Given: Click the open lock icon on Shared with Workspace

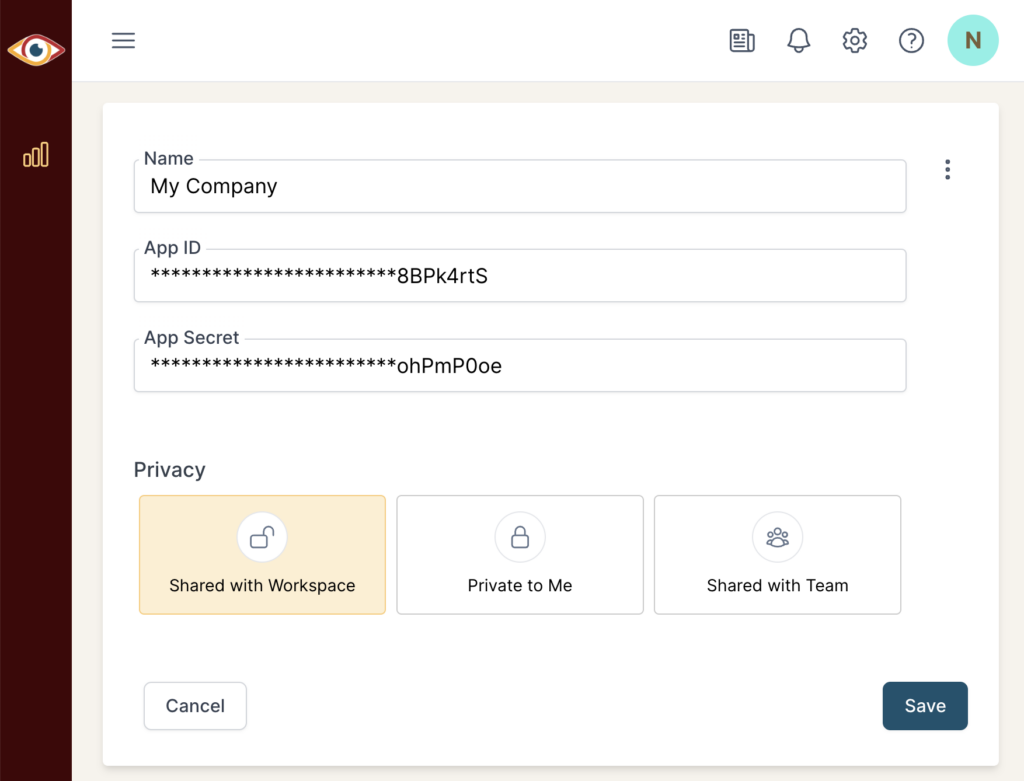Looking at the screenshot, I should 261,536.
